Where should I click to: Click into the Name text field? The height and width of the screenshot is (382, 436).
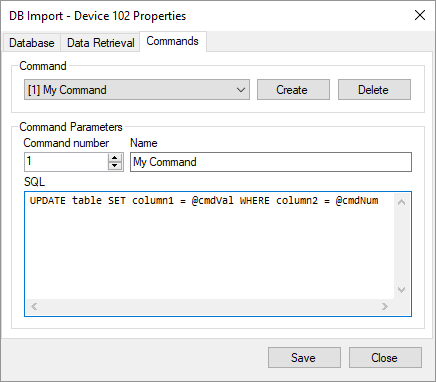coord(271,162)
